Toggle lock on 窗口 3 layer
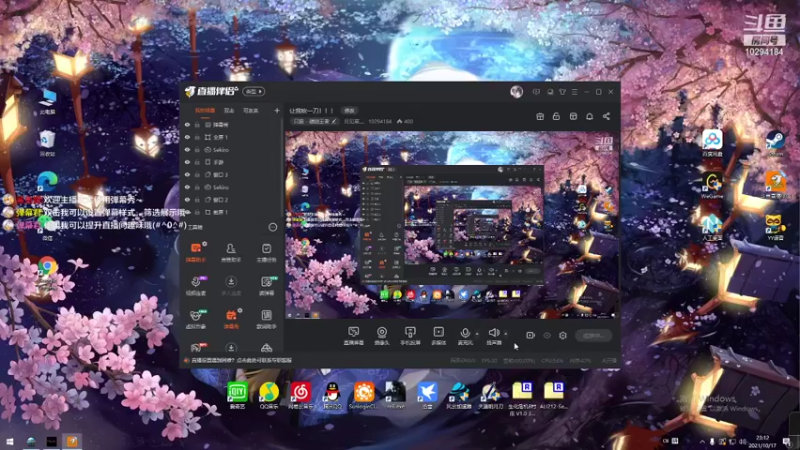This screenshot has height=450, width=800. point(197,174)
